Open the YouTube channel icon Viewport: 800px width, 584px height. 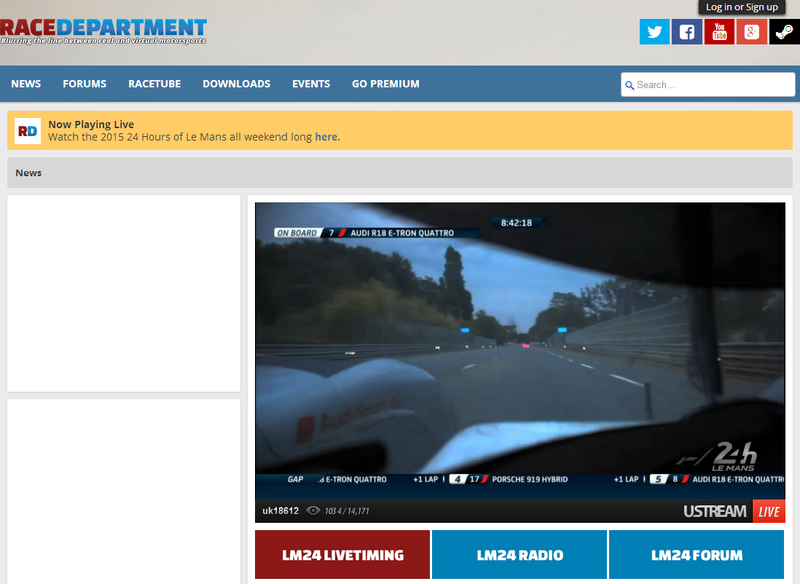click(719, 32)
